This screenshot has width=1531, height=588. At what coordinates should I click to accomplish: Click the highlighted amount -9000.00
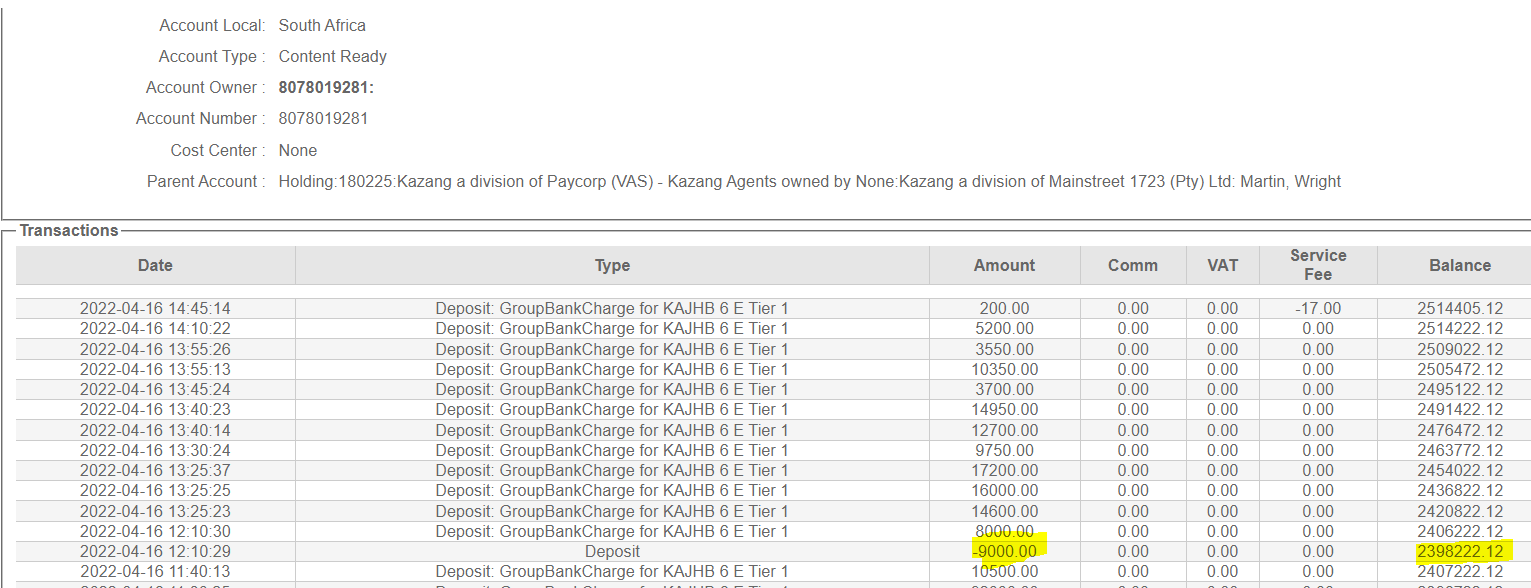[1004, 551]
